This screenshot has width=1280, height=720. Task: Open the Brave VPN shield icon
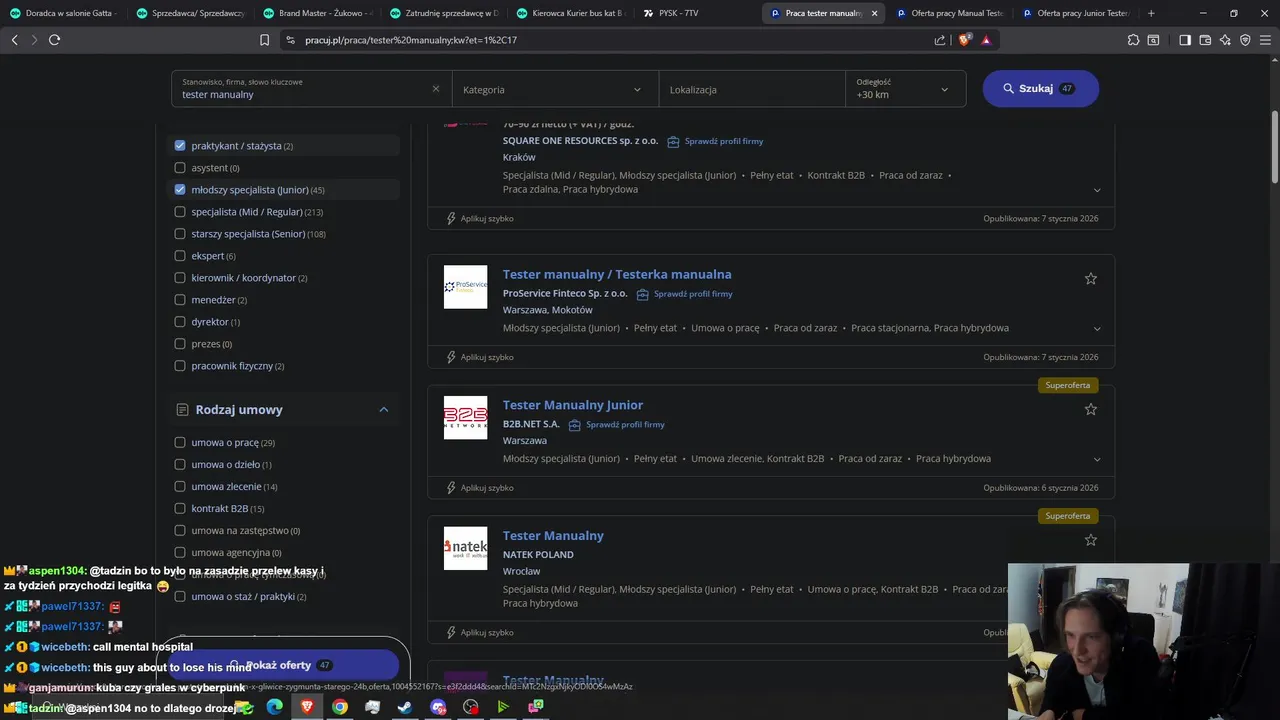(1245, 40)
